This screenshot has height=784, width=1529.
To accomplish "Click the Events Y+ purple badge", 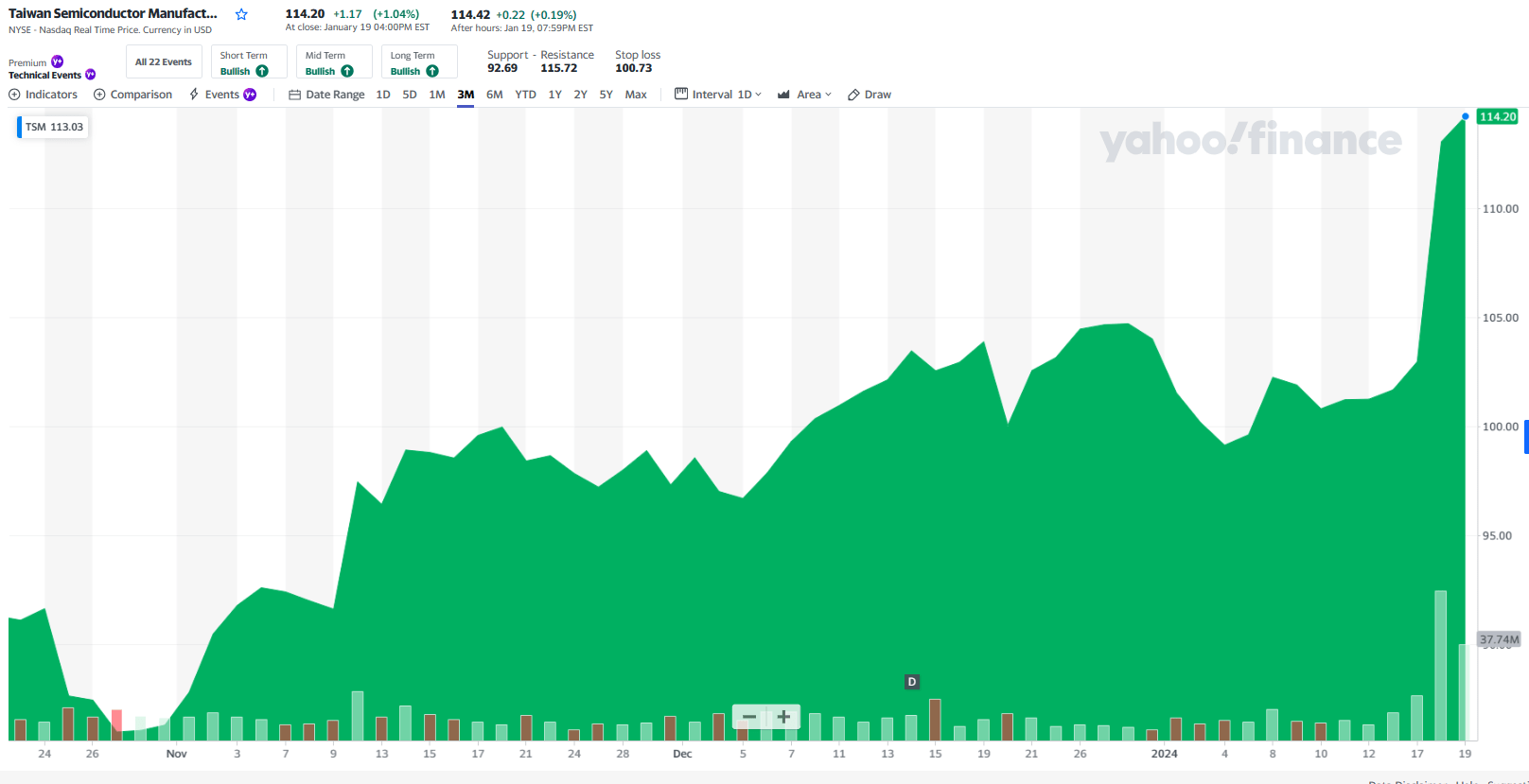I will click(x=250, y=95).
